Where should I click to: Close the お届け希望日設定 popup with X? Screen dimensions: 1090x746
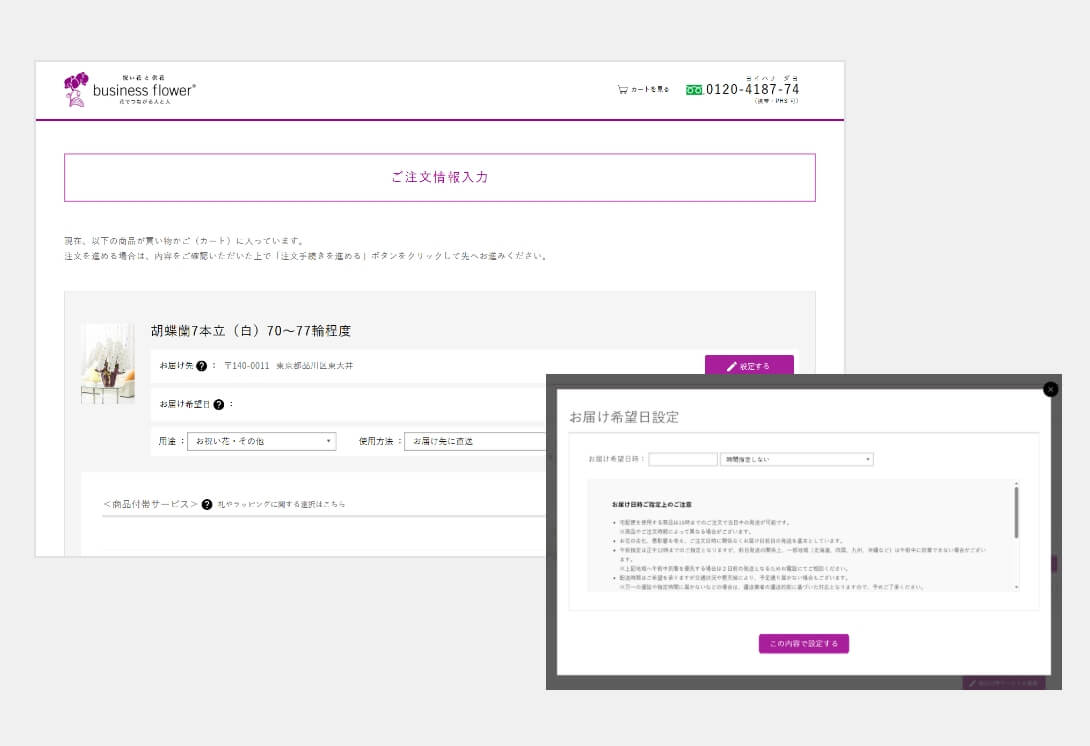click(1050, 389)
